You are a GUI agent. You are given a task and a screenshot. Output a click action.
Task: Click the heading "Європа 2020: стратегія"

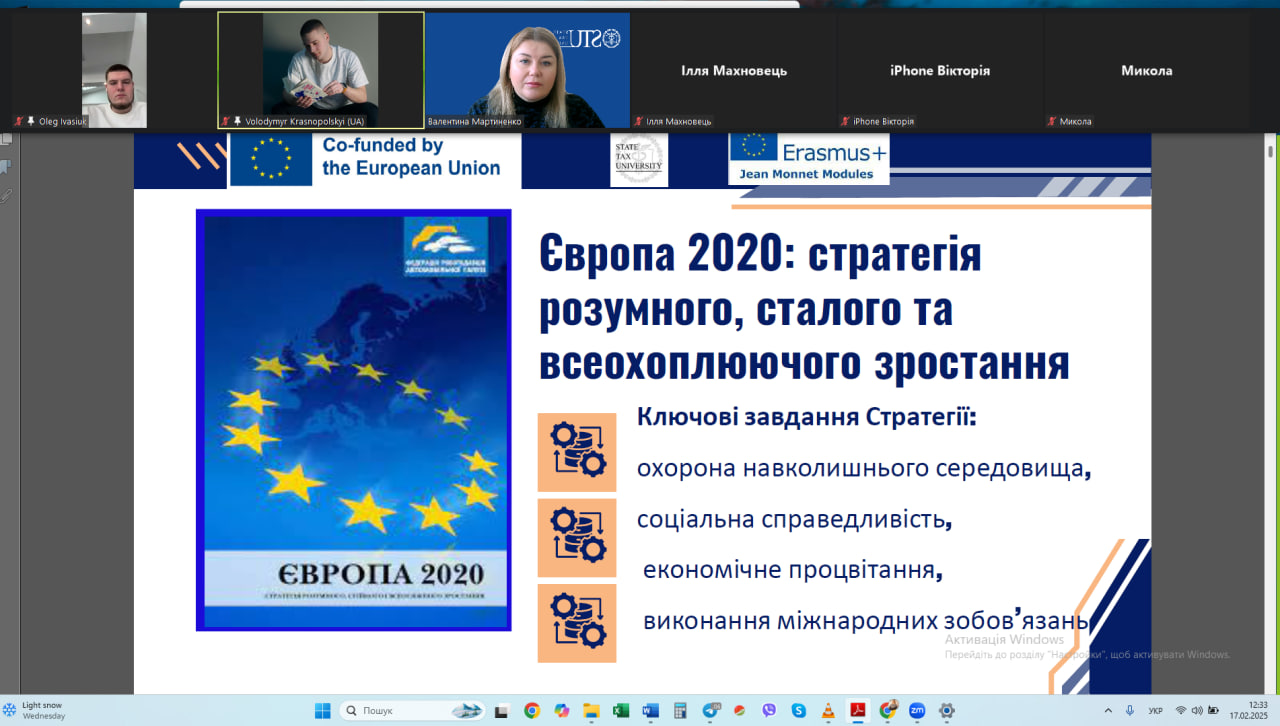760,254
